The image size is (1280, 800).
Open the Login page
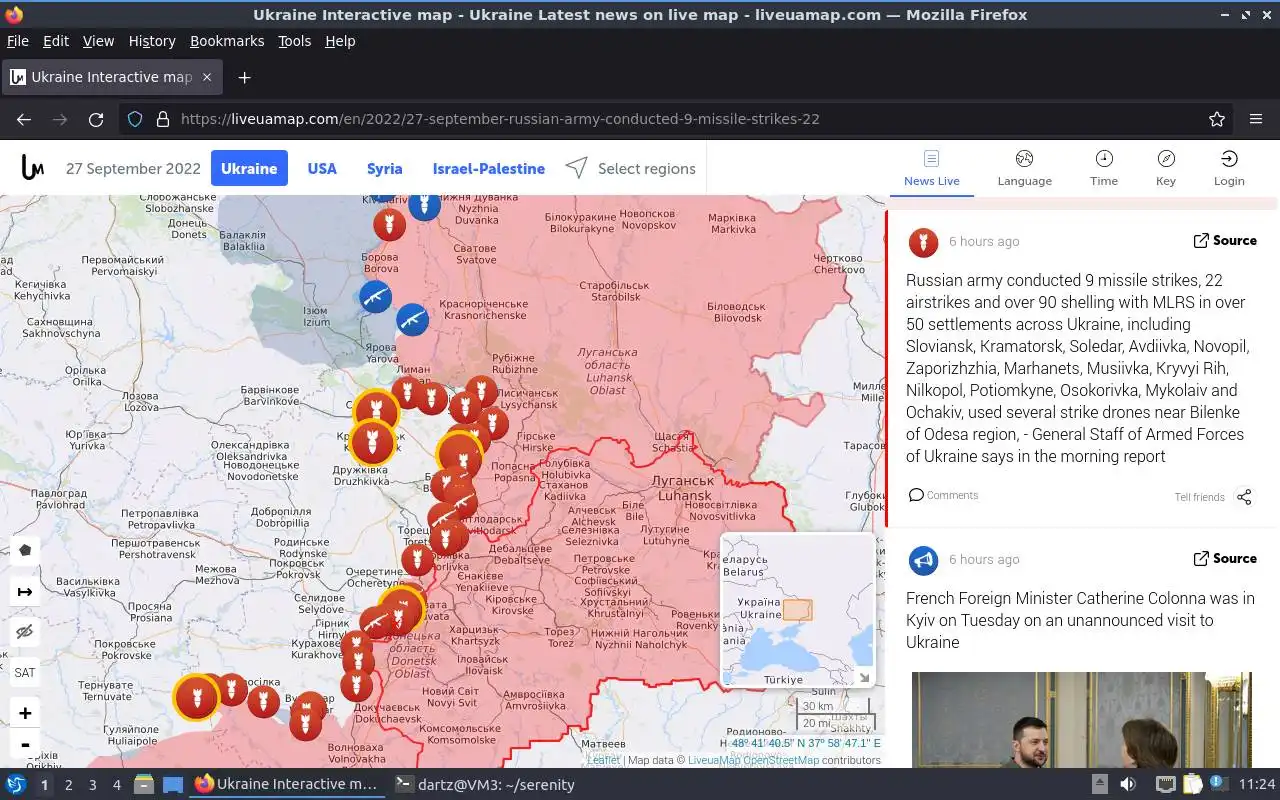pyautogui.click(x=1229, y=168)
